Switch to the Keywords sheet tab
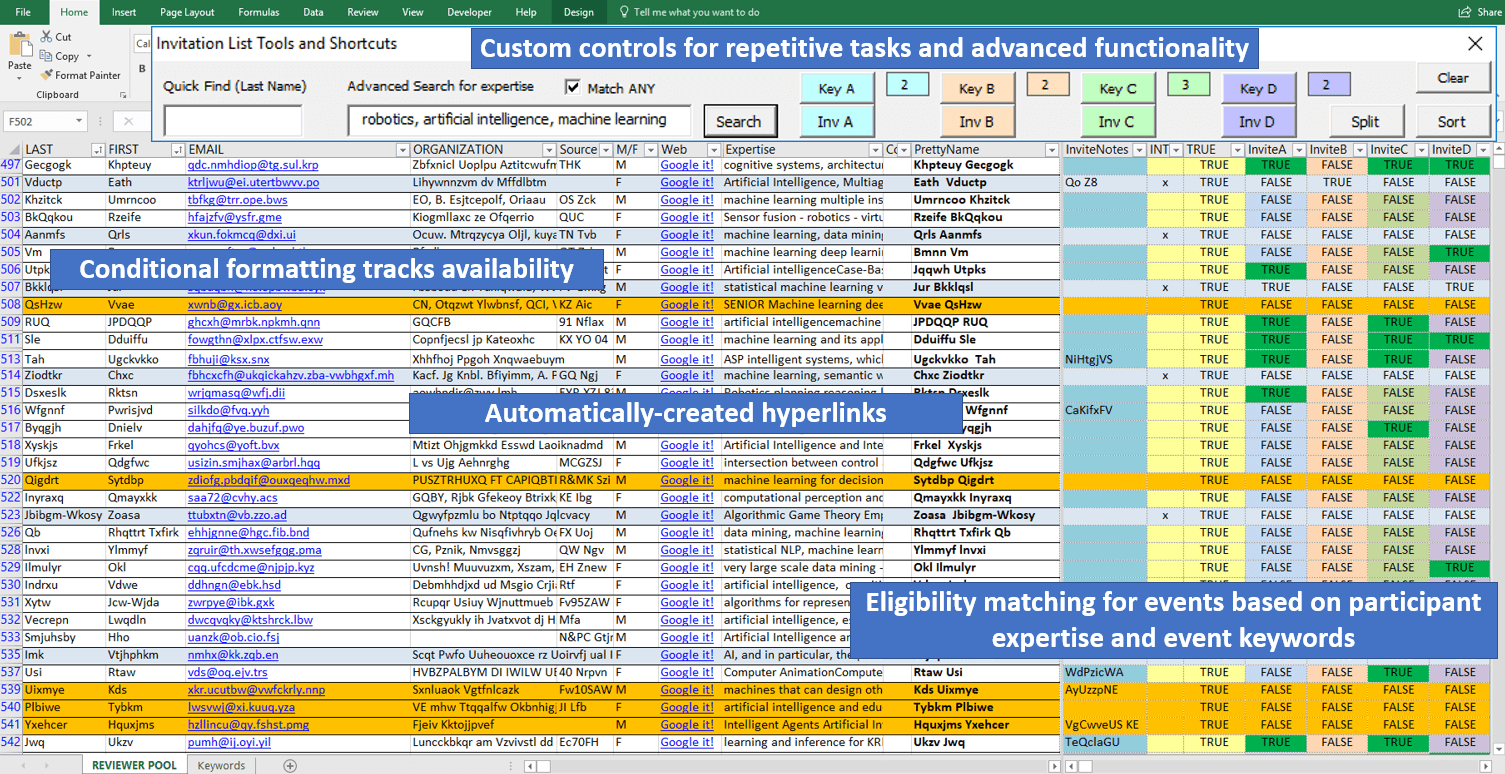 [221, 766]
